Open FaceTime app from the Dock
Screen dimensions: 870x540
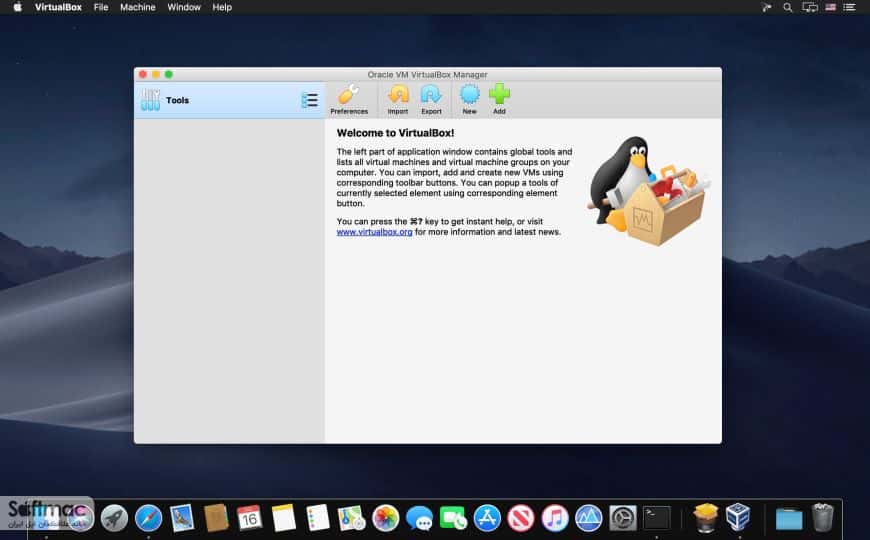click(x=453, y=518)
